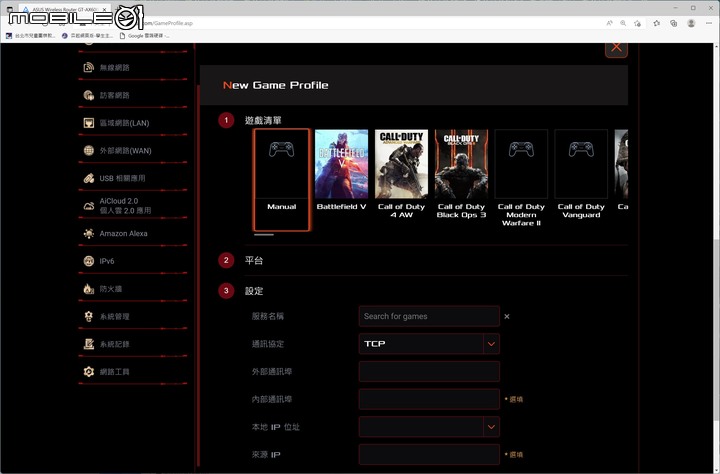
Task: Click step 3 設定 heading
Action: (254, 291)
